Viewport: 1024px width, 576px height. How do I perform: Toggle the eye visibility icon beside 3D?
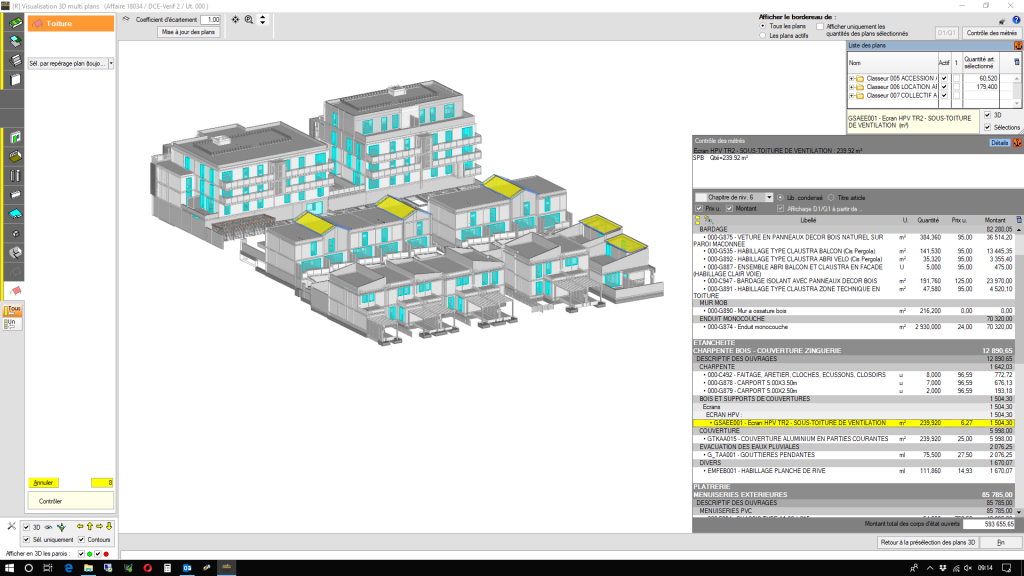click(48, 527)
